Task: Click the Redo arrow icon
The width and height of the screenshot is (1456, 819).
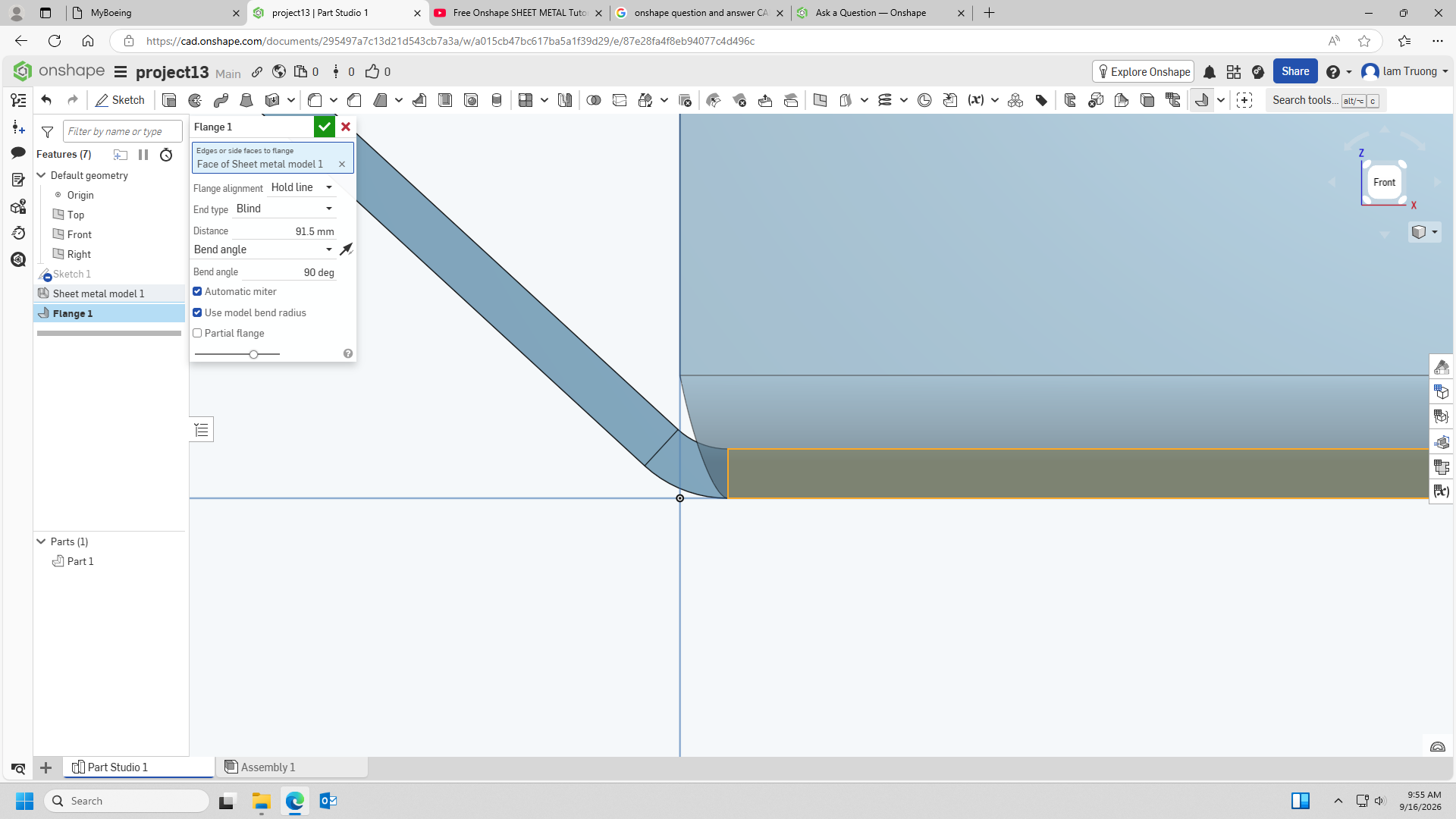Action: (73, 100)
